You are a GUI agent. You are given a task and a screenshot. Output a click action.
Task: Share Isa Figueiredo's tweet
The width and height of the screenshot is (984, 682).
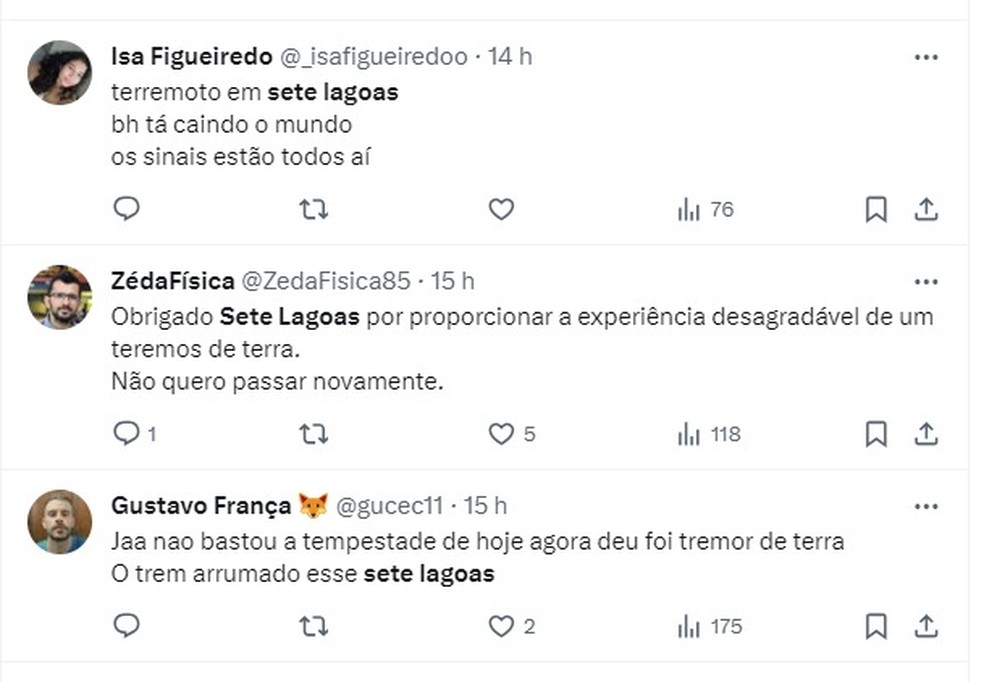(926, 209)
